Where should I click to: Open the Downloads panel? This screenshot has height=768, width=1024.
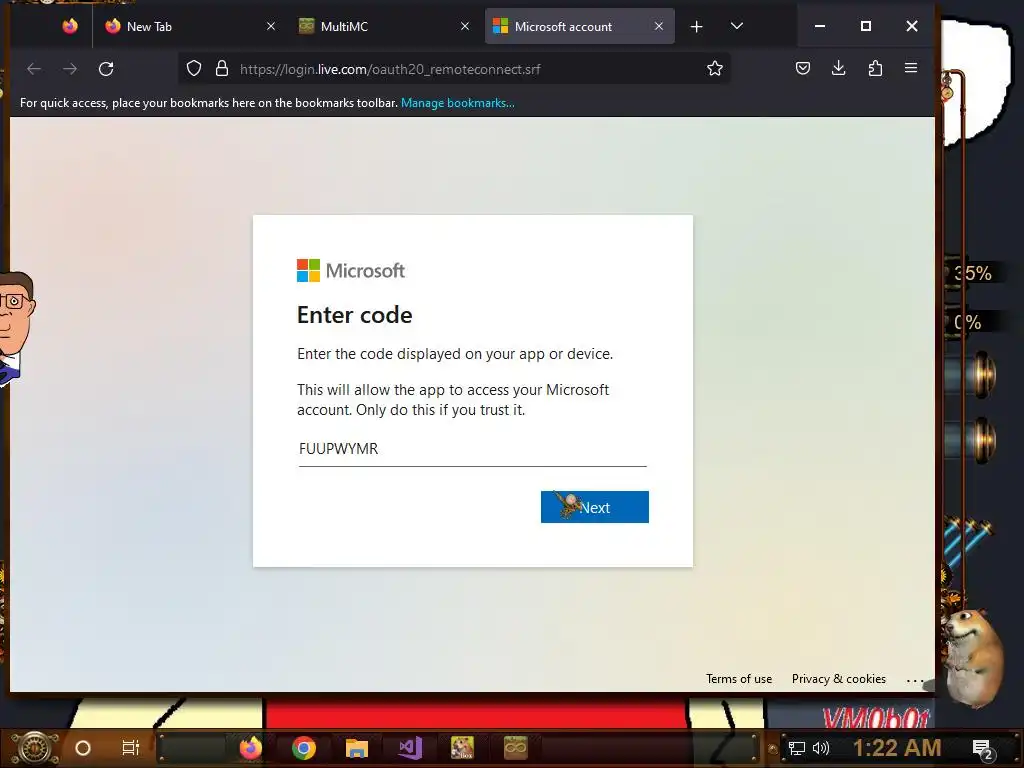839,69
